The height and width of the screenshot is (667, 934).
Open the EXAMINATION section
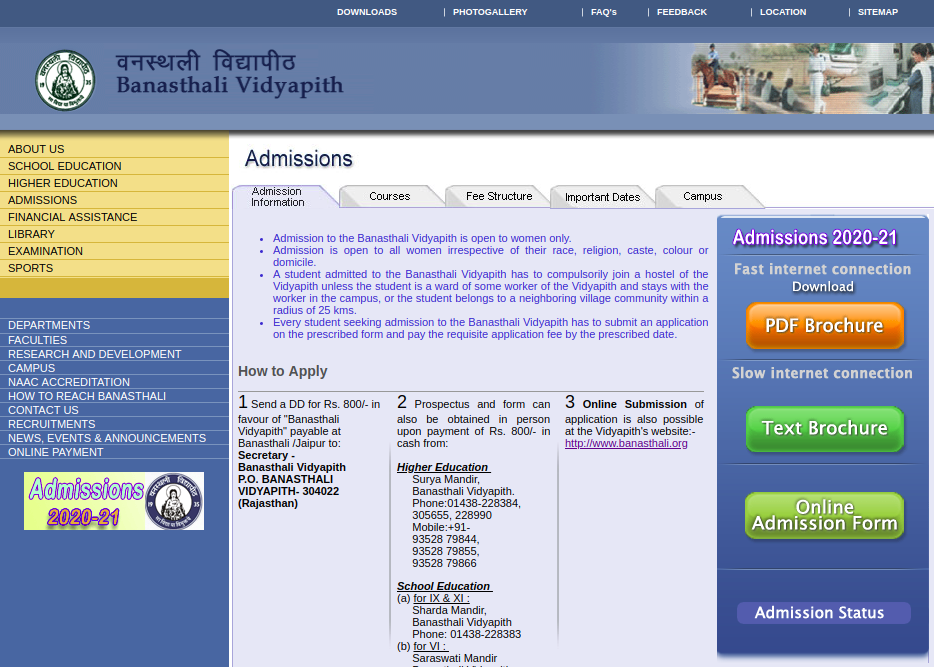click(45, 251)
